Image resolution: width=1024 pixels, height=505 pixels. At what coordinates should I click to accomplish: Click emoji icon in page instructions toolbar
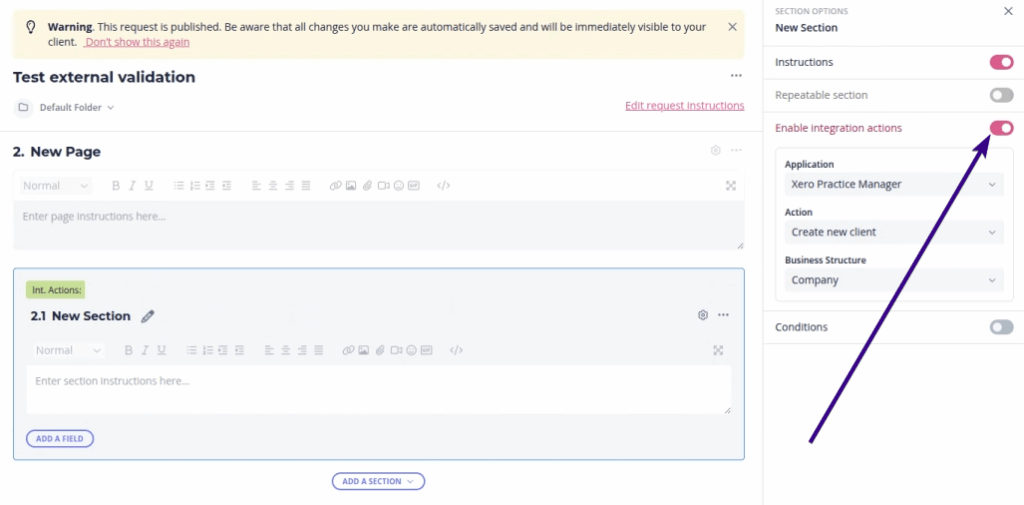point(398,186)
